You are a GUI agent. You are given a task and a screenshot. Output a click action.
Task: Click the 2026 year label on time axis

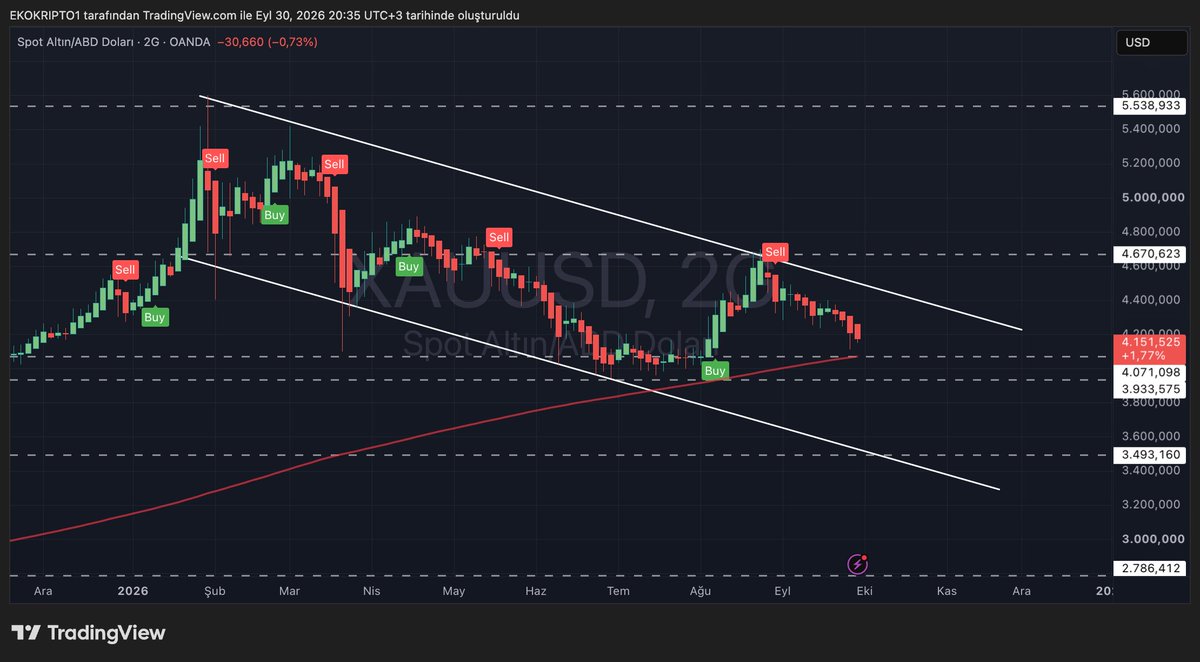(132, 591)
